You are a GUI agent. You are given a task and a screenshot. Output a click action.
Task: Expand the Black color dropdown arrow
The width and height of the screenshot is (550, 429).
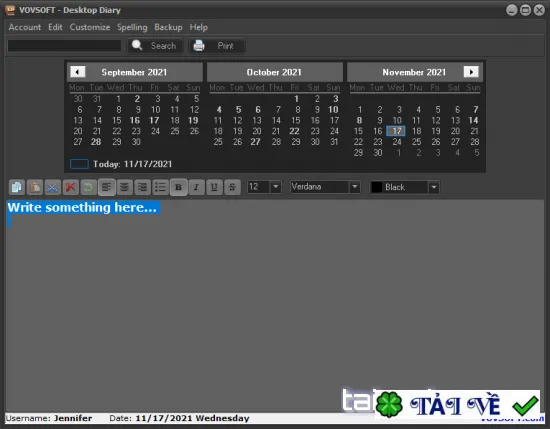[434, 187]
